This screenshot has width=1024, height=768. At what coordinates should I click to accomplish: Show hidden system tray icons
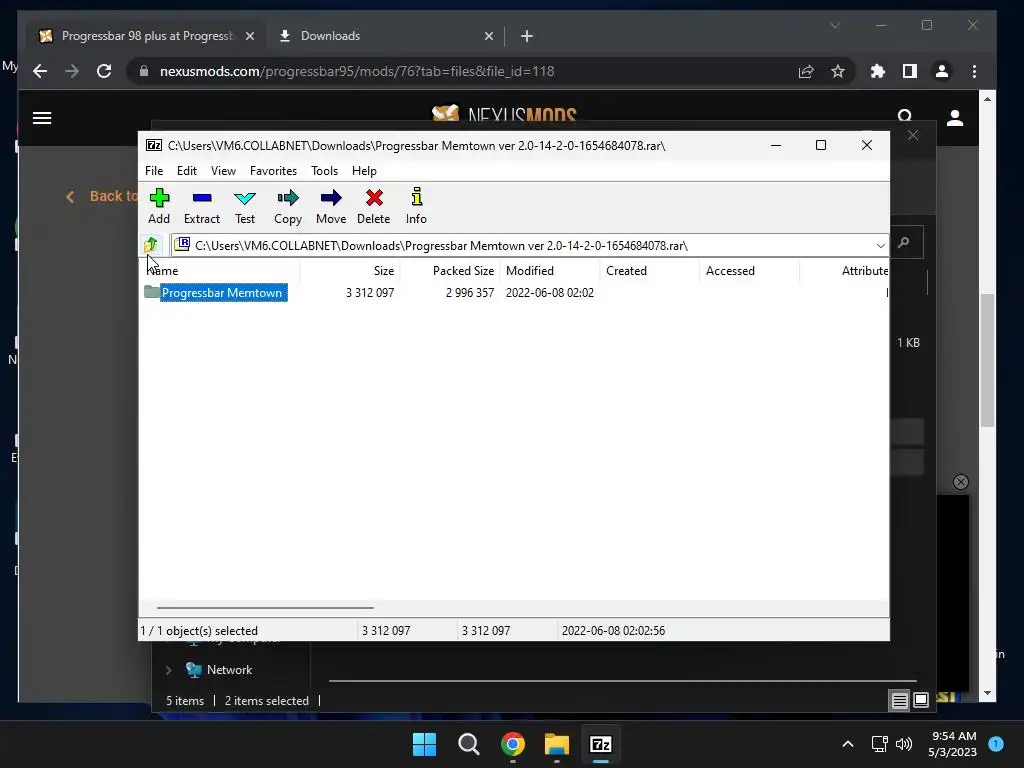[848, 744]
